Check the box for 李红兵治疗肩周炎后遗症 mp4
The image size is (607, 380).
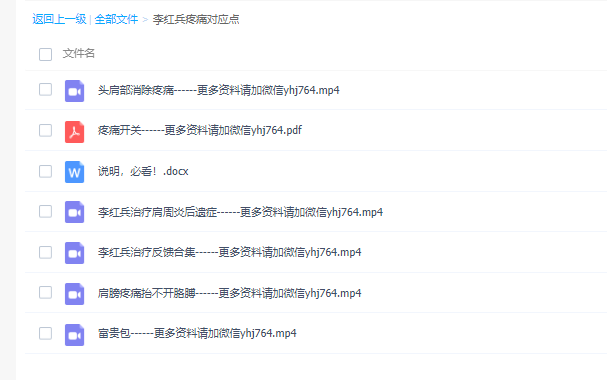coord(45,211)
